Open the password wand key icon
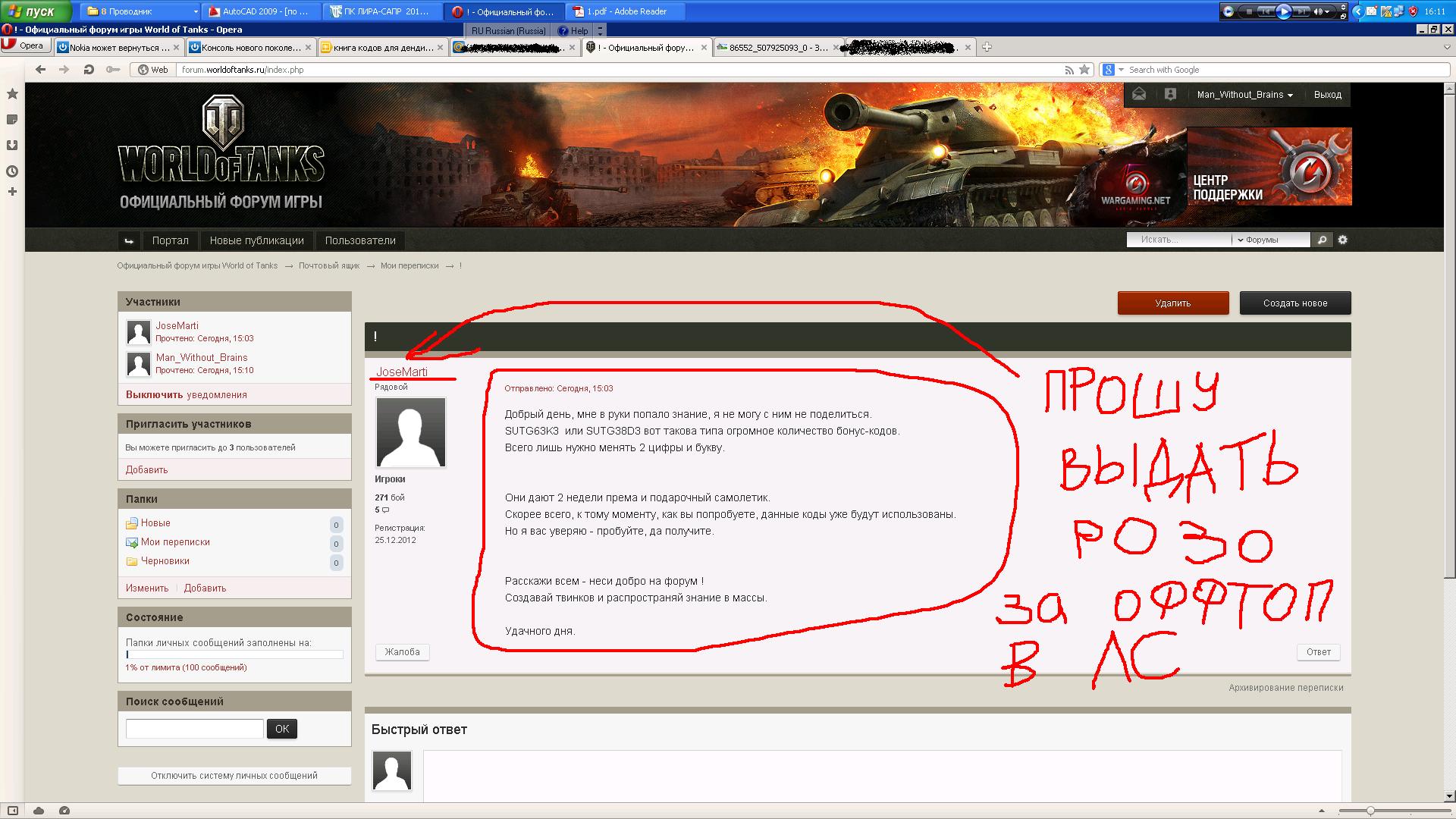 112,70
